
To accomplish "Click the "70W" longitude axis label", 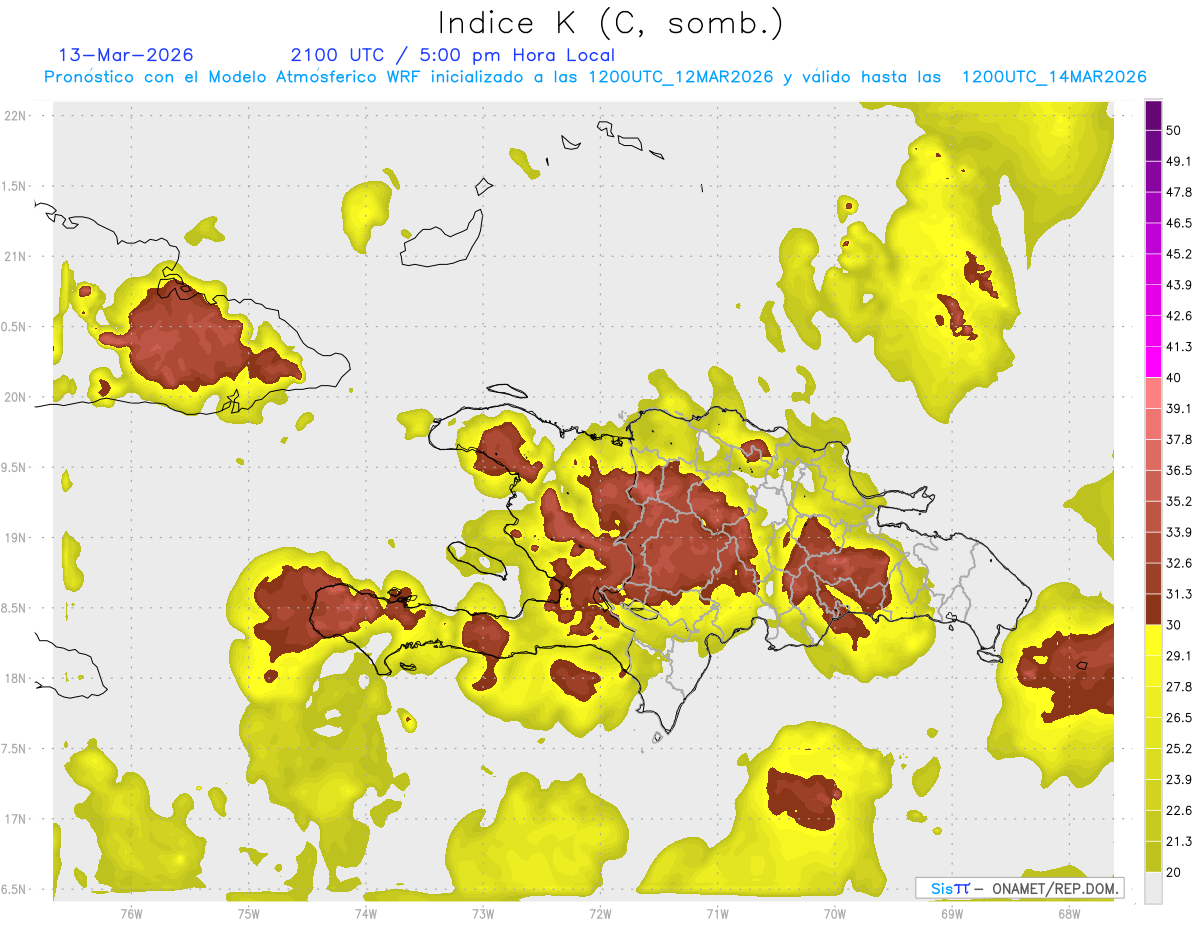I will [x=835, y=914].
